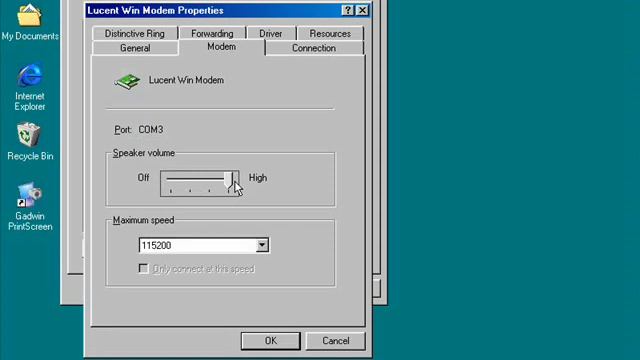
Task: Click the question mark help button
Action: click(347, 10)
